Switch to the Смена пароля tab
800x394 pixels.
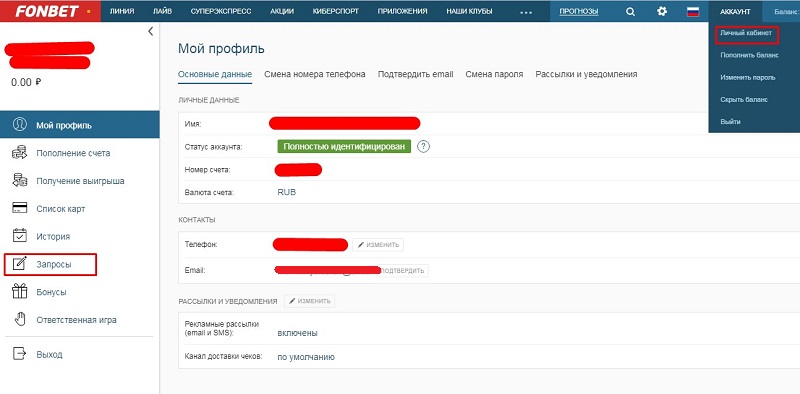494,74
